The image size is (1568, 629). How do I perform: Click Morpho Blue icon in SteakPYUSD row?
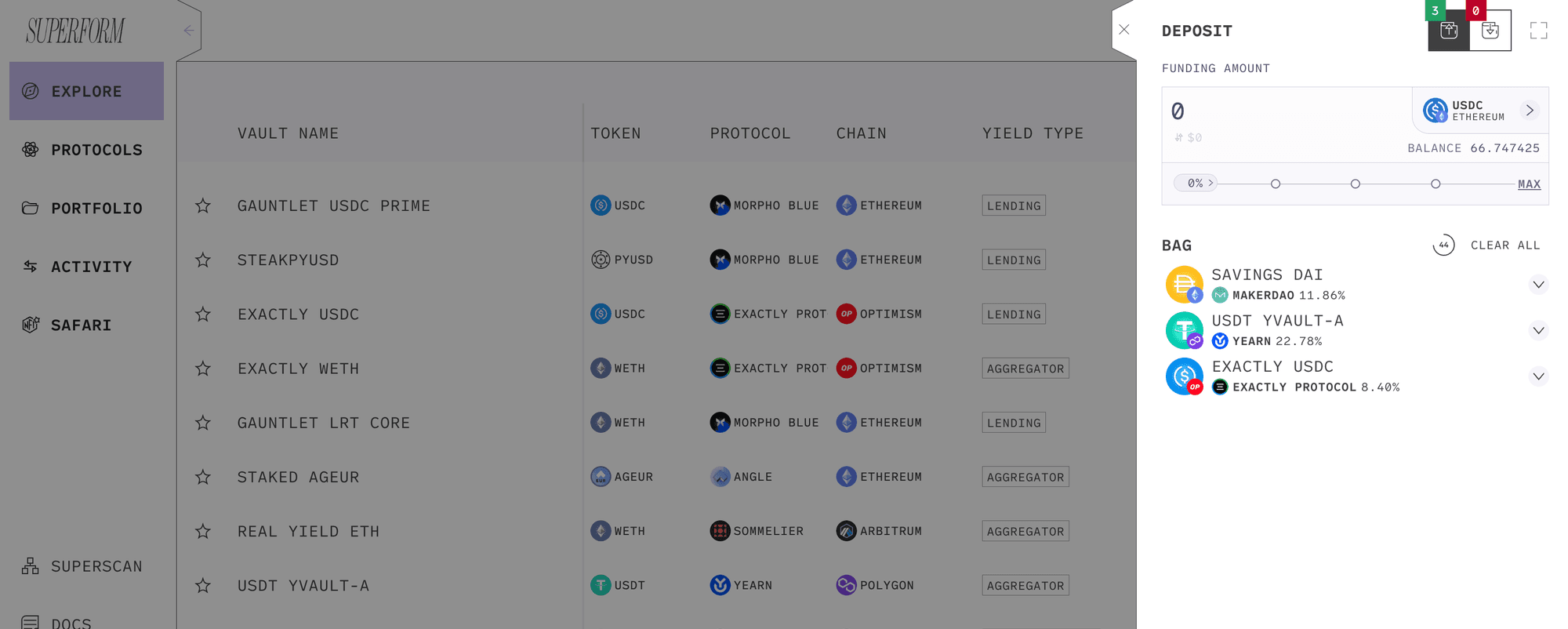pos(720,260)
